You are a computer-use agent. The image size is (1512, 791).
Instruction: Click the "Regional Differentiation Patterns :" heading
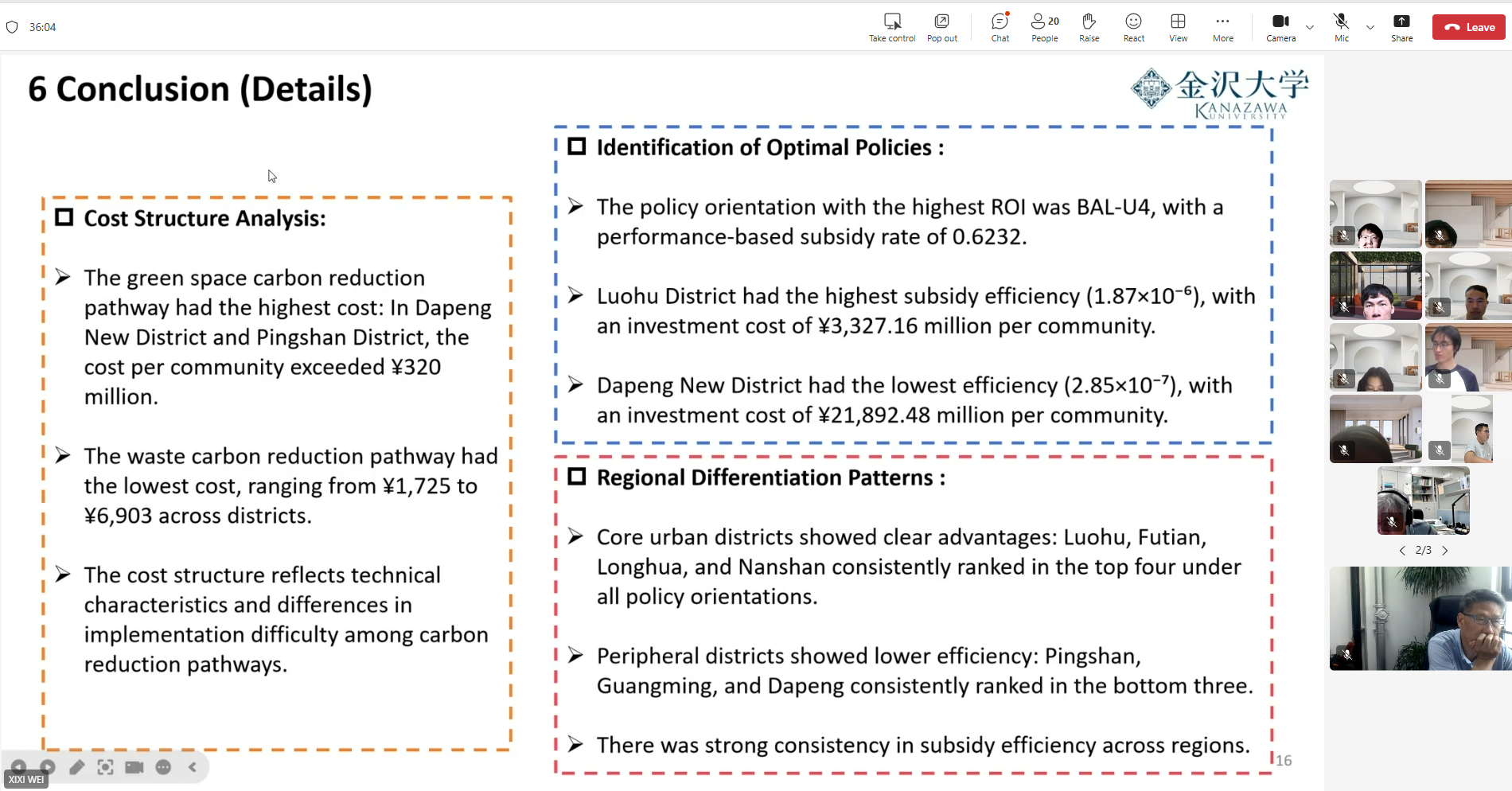tap(771, 477)
